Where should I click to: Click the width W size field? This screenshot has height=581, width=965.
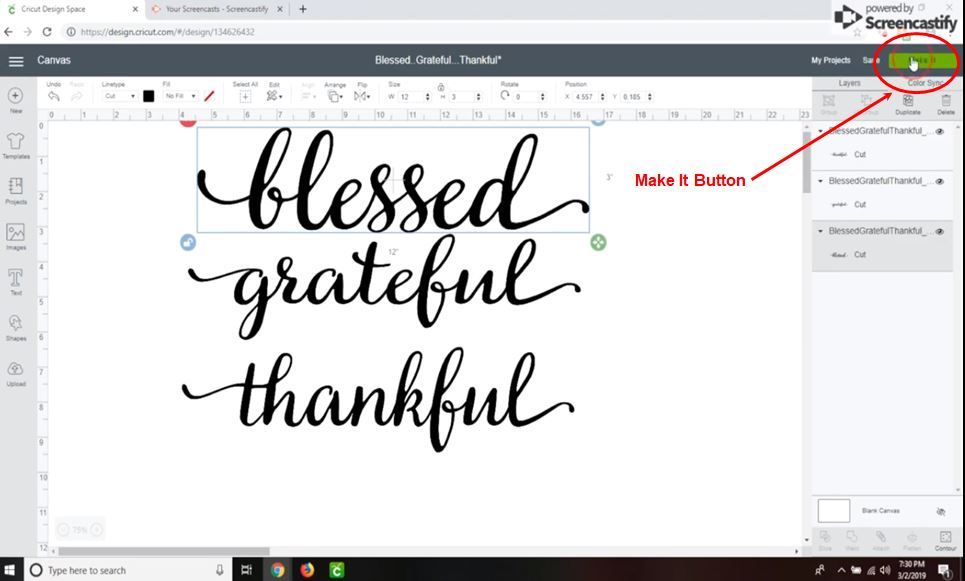point(414,97)
